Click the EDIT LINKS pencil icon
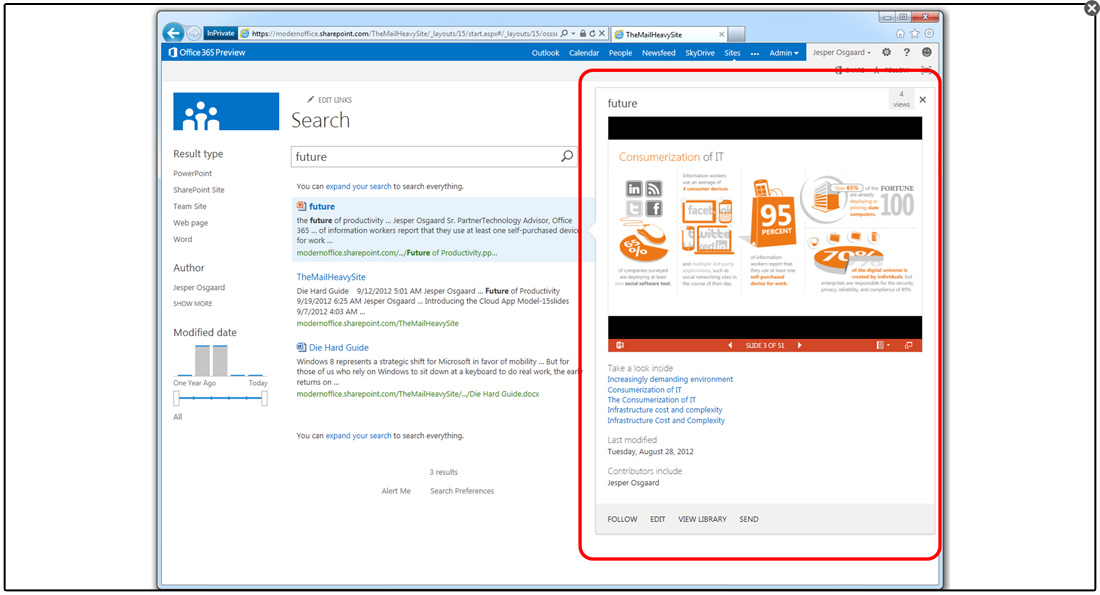Screen dimensions: 1100x595 click(310, 100)
